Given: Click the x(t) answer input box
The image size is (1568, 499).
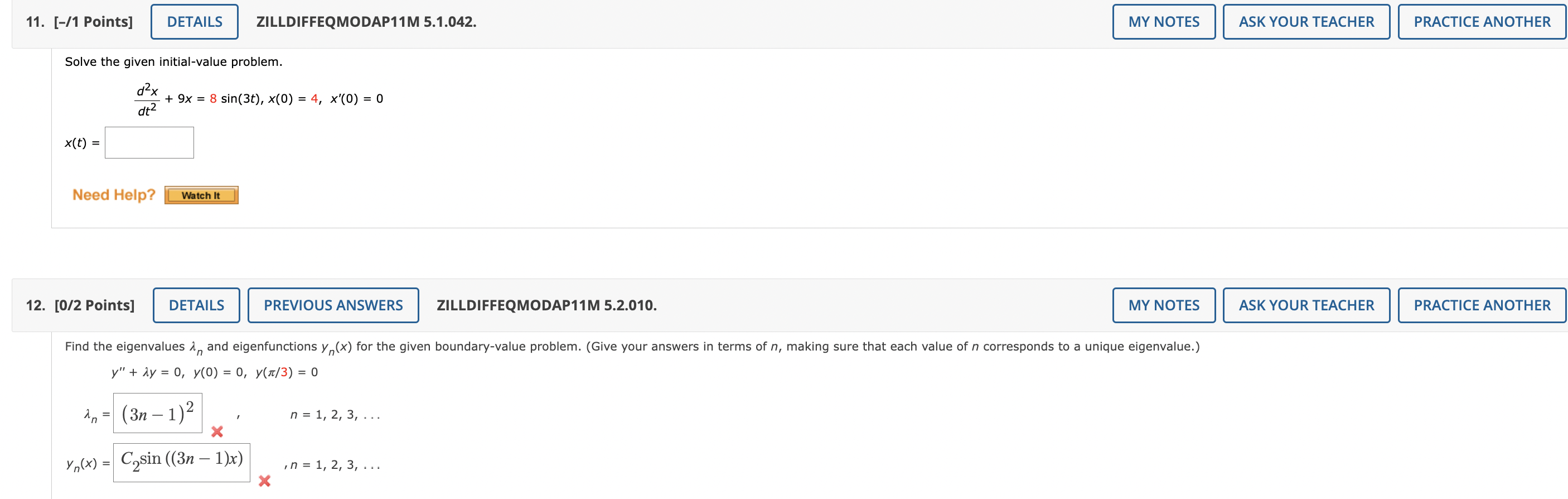Looking at the screenshot, I should [x=149, y=142].
